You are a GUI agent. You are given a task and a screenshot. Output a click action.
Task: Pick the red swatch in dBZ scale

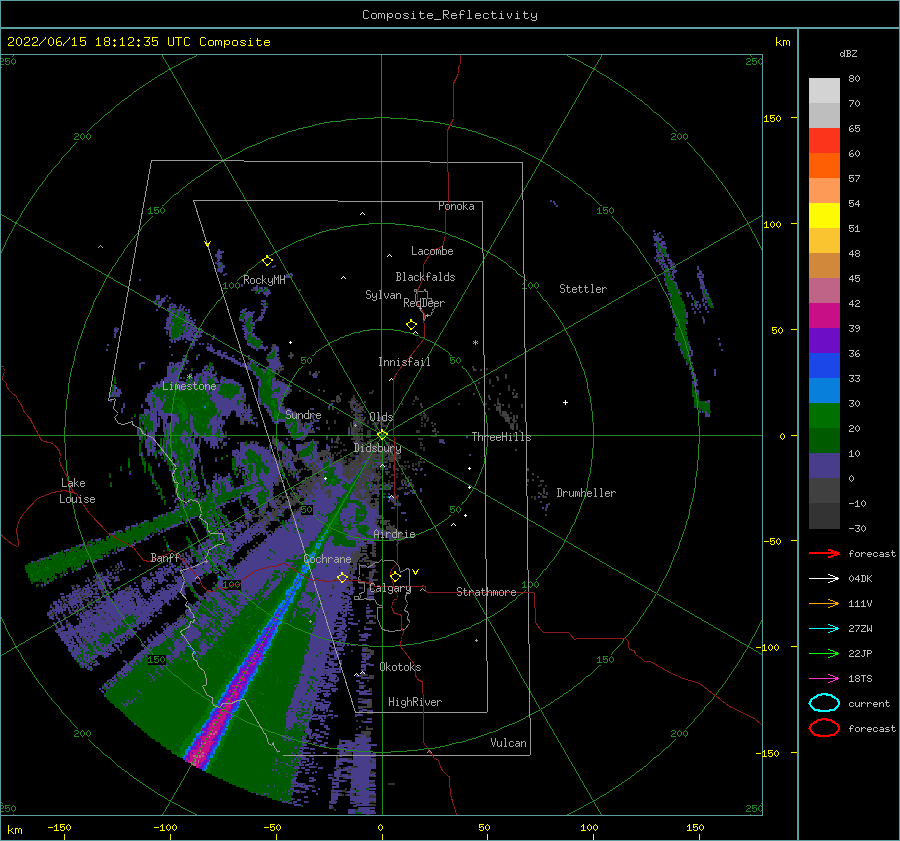824,141
